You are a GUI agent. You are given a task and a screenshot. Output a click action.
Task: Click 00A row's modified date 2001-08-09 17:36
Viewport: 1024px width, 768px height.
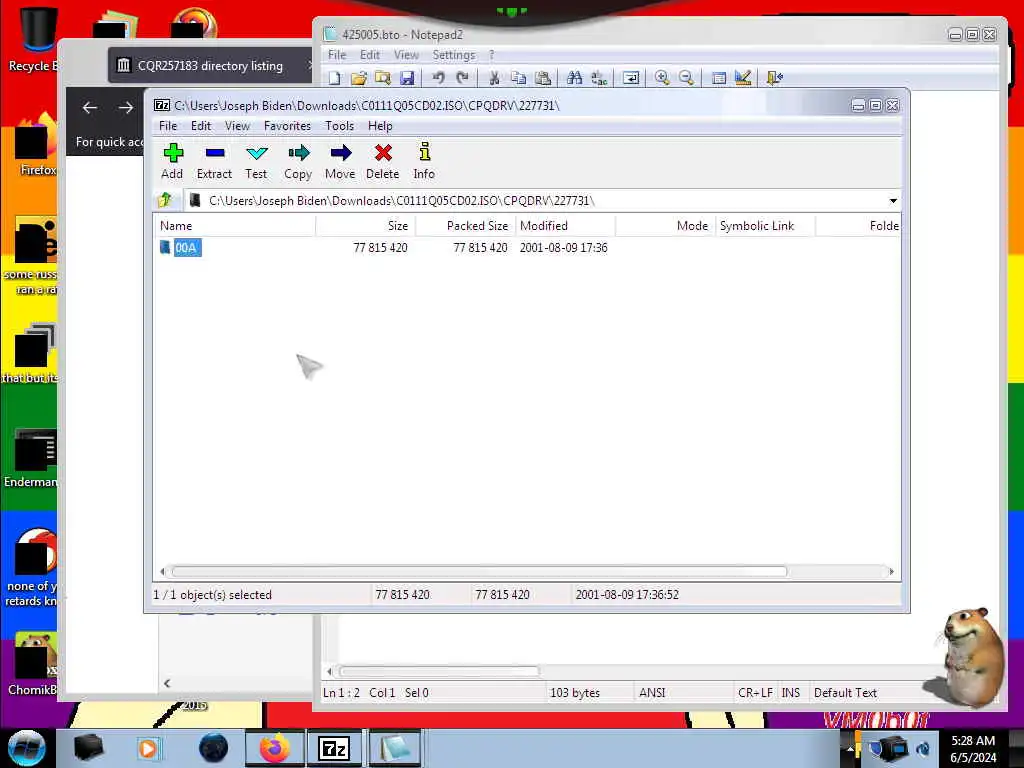(x=564, y=248)
